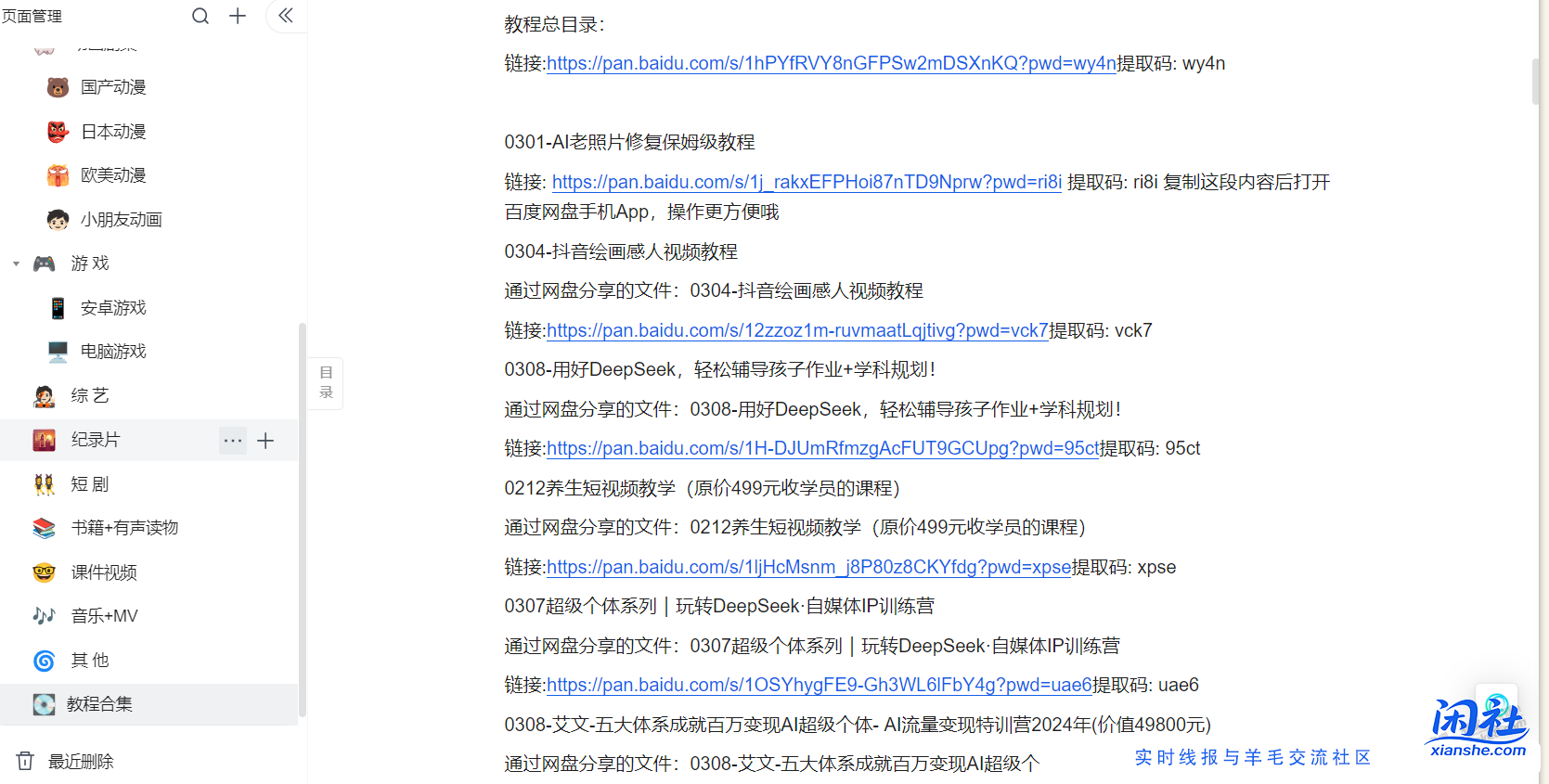Open the 超级个体系列 link ending uae6

pyautogui.click(x=820, y=686)
